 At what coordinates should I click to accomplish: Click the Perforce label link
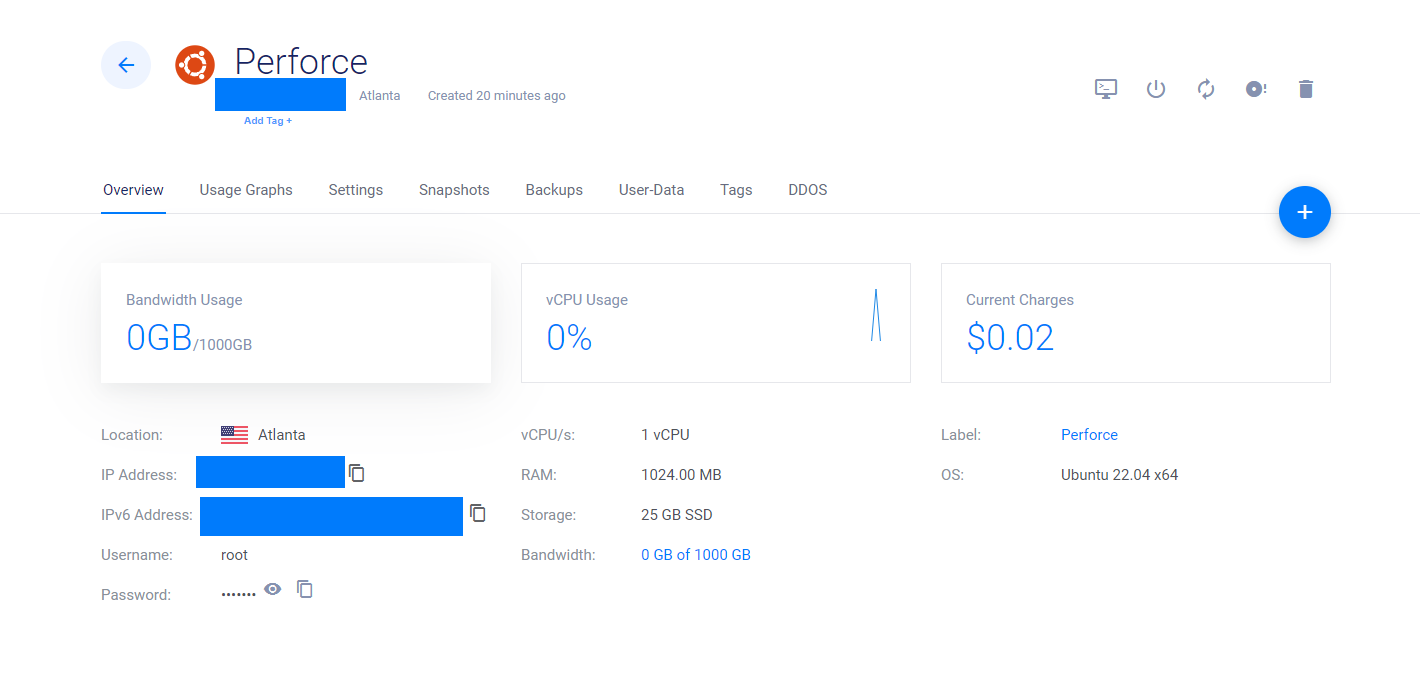tap(1089, 435)
